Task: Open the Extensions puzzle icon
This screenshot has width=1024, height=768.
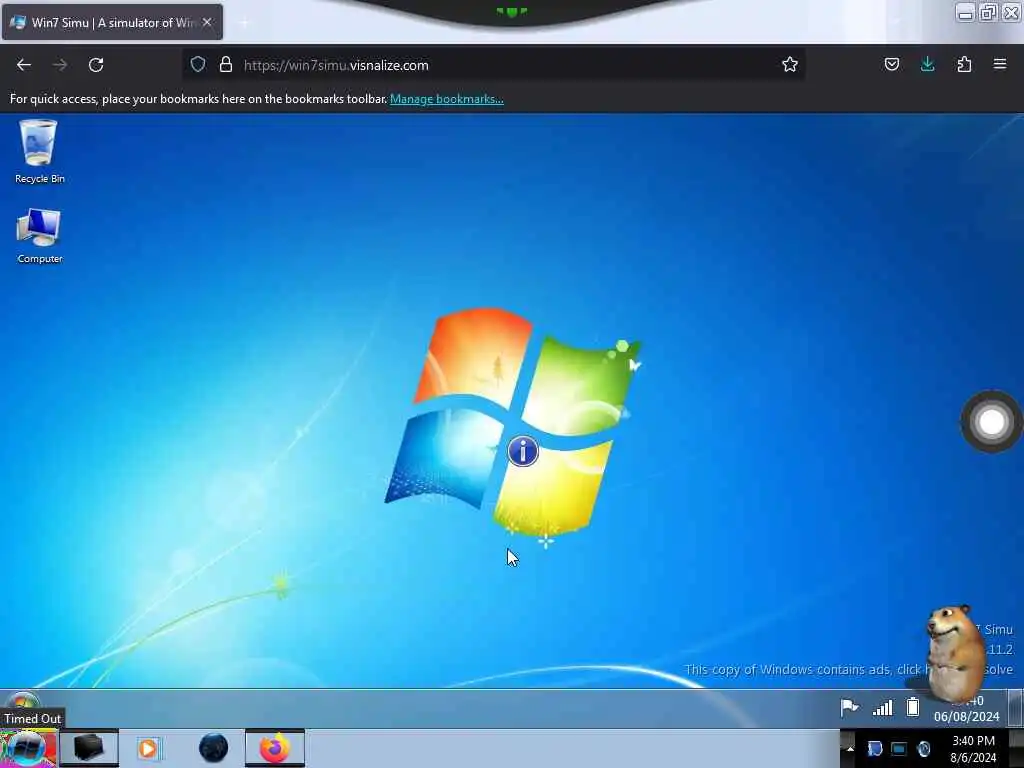Action: pyautogui.click(x=964, y=65)
